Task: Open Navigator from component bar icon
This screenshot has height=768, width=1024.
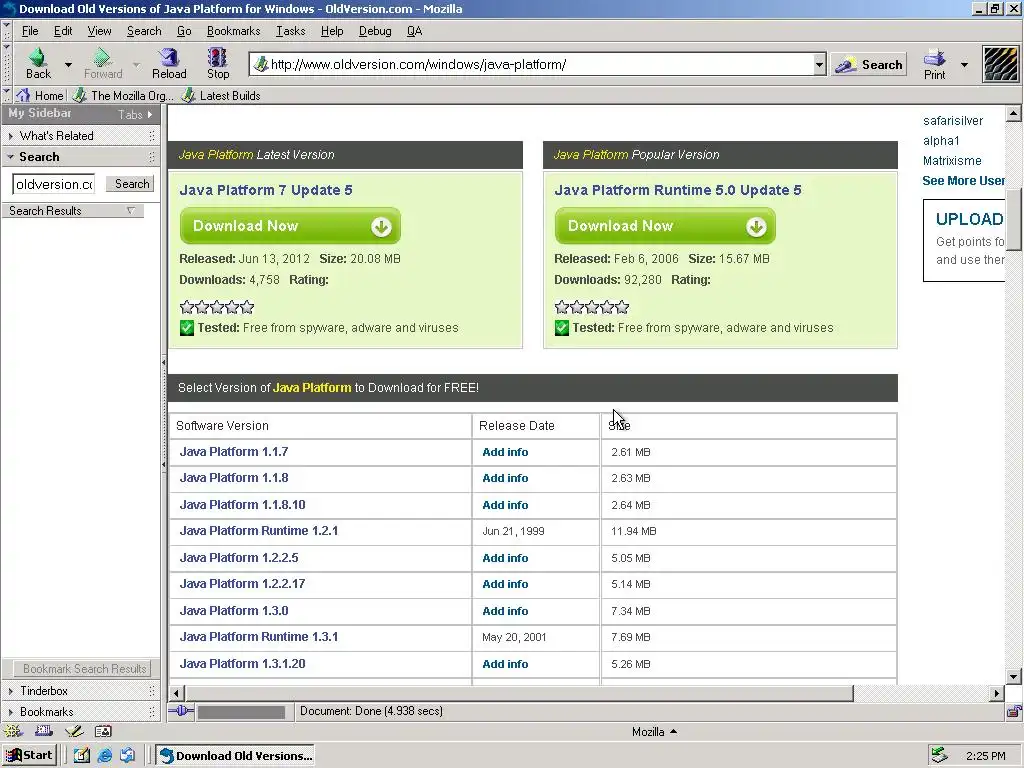Action: [13, 731]
